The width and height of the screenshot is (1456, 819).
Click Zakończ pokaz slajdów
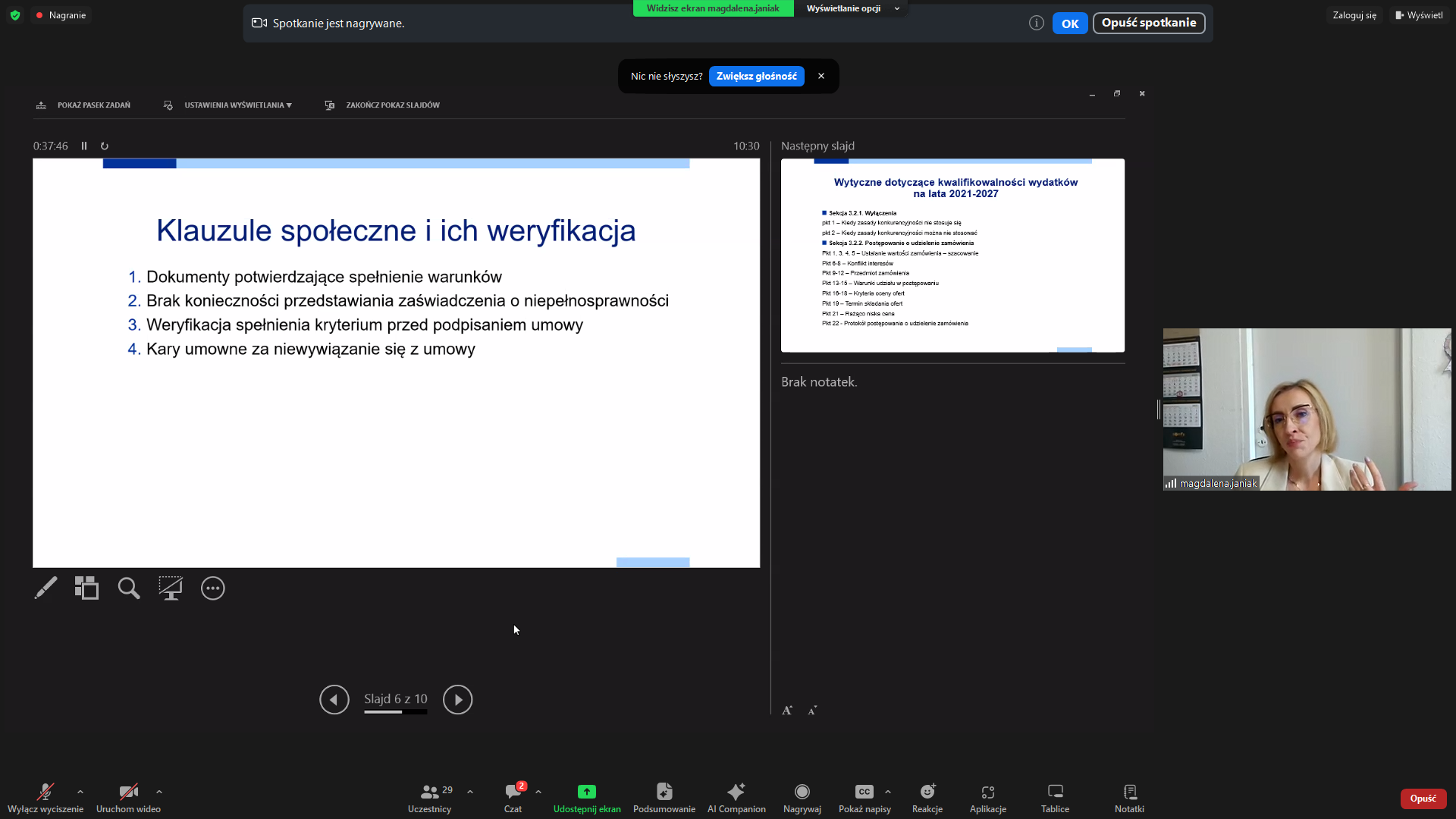coord(382,105)
